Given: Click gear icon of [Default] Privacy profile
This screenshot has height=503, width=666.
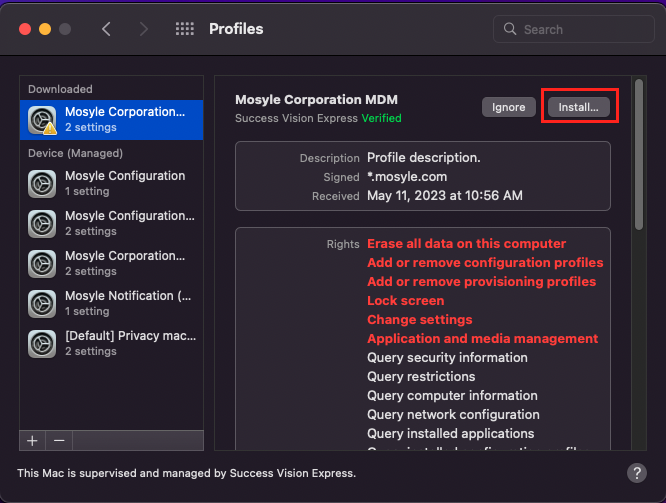Looking at the screenshot, I should point(42,344).
